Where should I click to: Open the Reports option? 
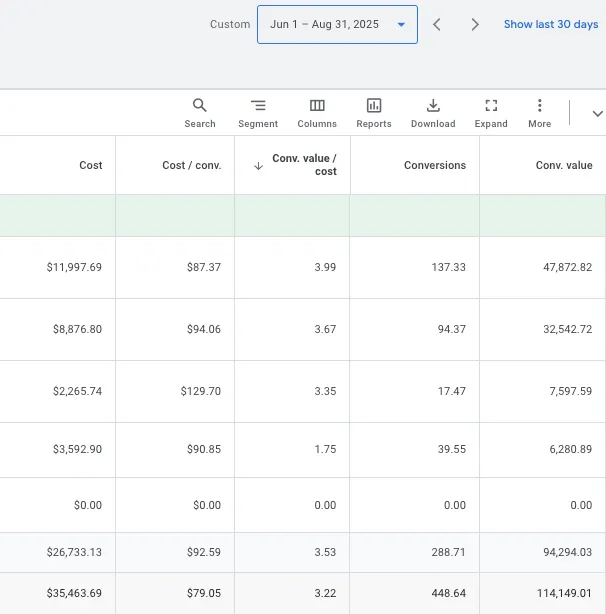pyautogui.click(x=374, y=112)
